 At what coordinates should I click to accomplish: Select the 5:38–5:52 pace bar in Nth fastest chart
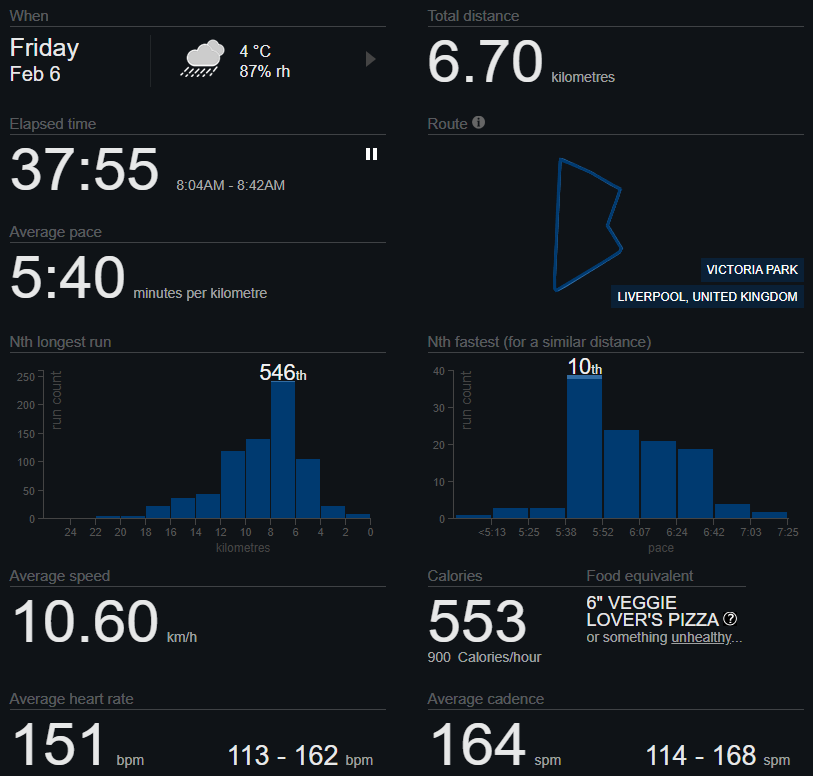[584, 447]
